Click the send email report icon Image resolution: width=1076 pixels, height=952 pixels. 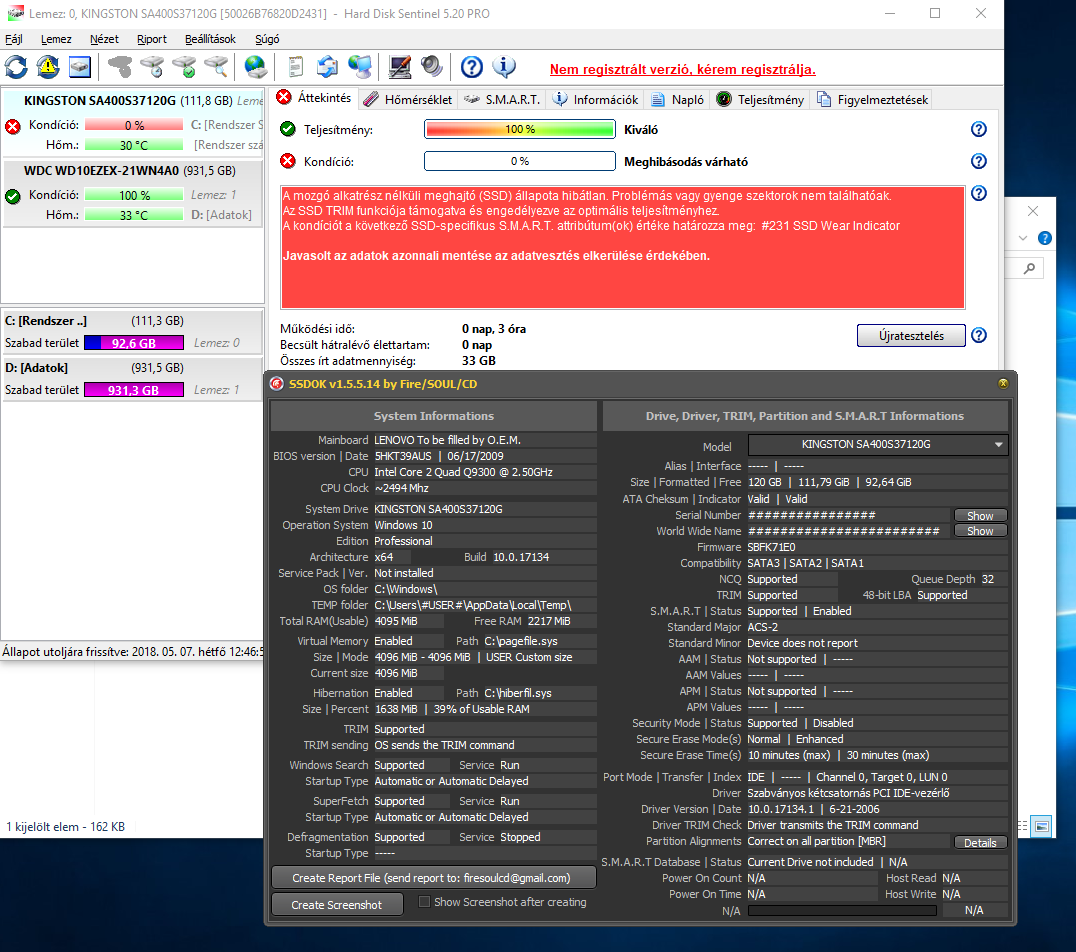(327, 67)
